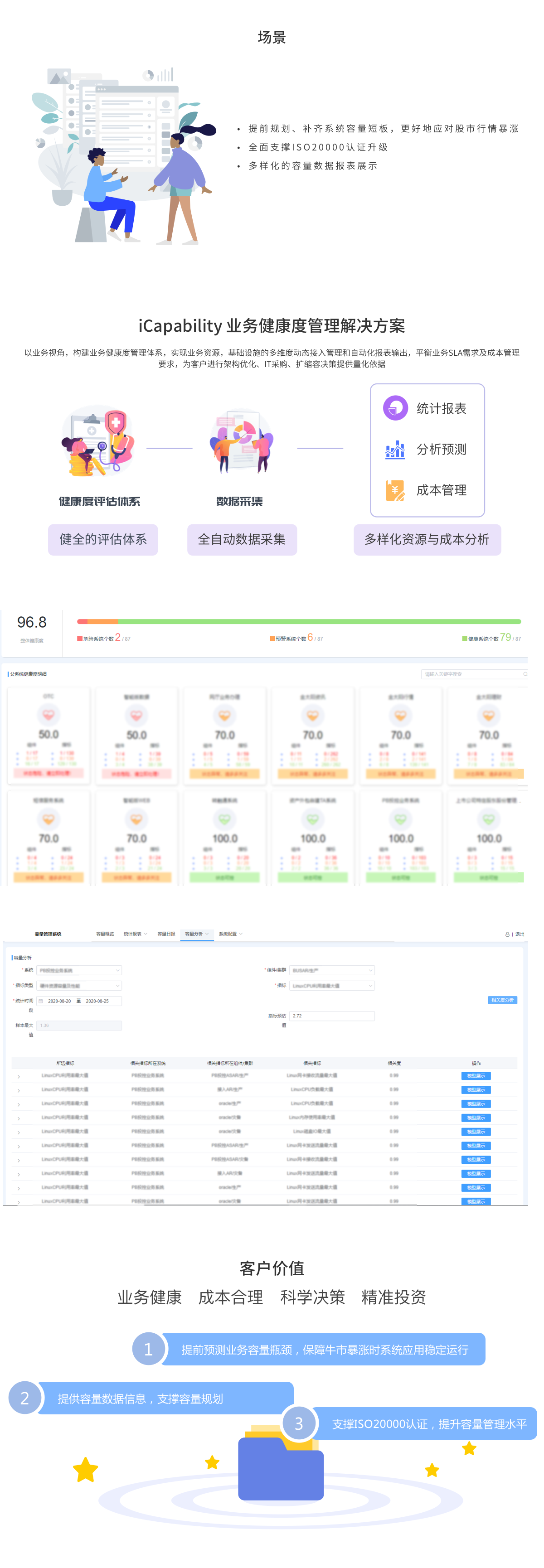Click the heart icon on the OTC card

point(49,715)
